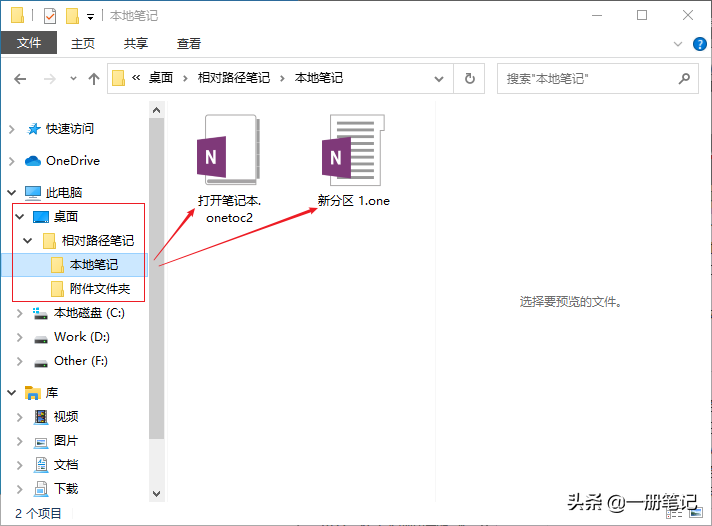
Task: Expand the 图片 library node
Action: point(20,441)
